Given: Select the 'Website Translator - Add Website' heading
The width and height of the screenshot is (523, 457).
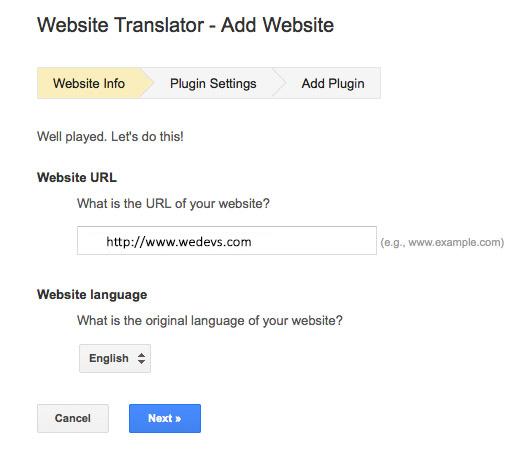Looking at the screenshot, I should [185, 25].
